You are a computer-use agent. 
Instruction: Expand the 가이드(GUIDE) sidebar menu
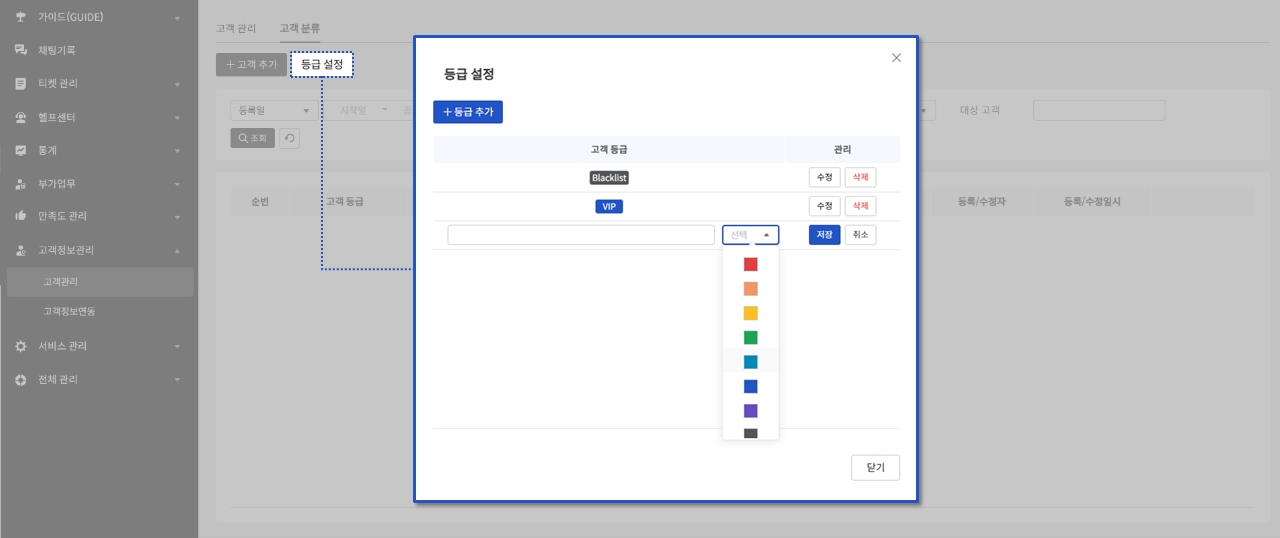pos(177,18)
